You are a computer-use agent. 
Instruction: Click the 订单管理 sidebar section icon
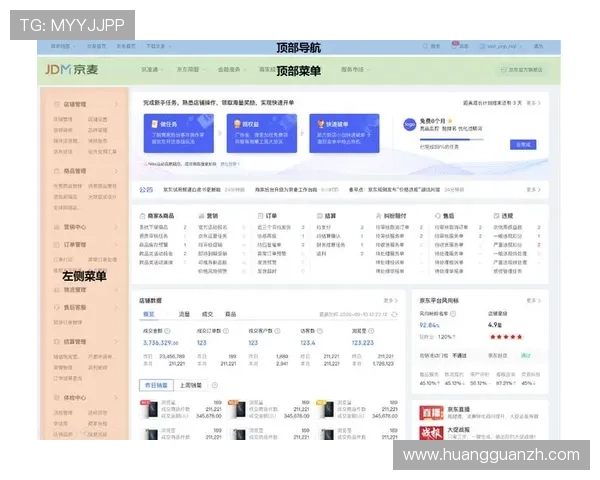tap(57, 245)
